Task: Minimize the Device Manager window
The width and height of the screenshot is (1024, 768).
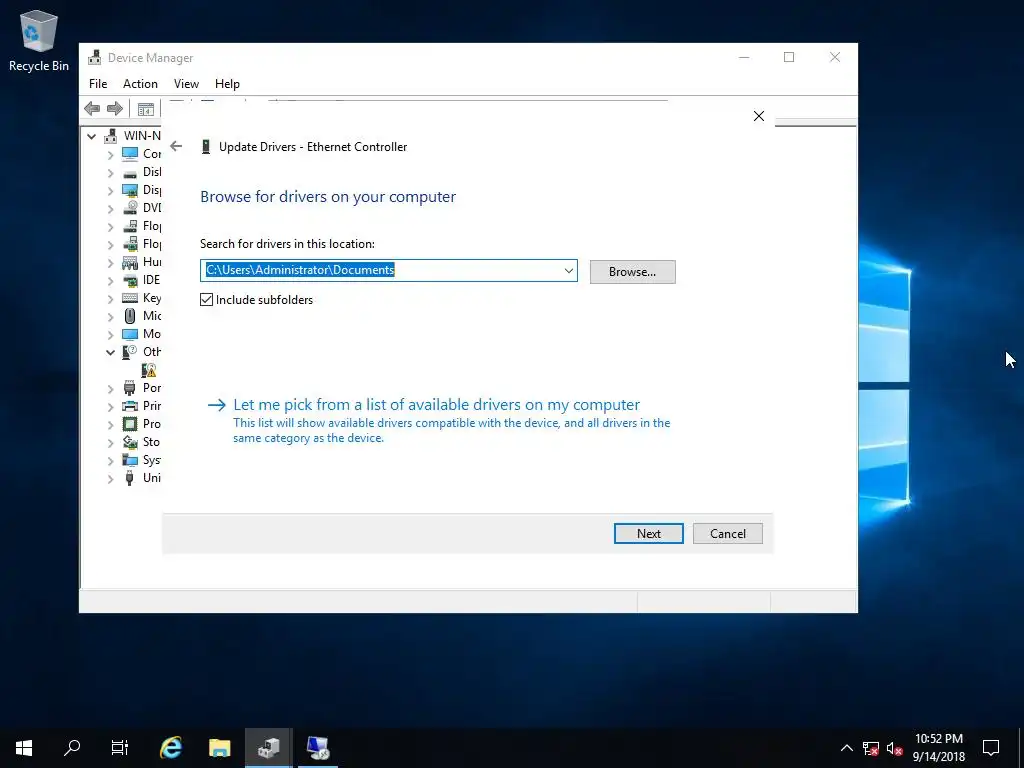Action: [x=744, y=57]
